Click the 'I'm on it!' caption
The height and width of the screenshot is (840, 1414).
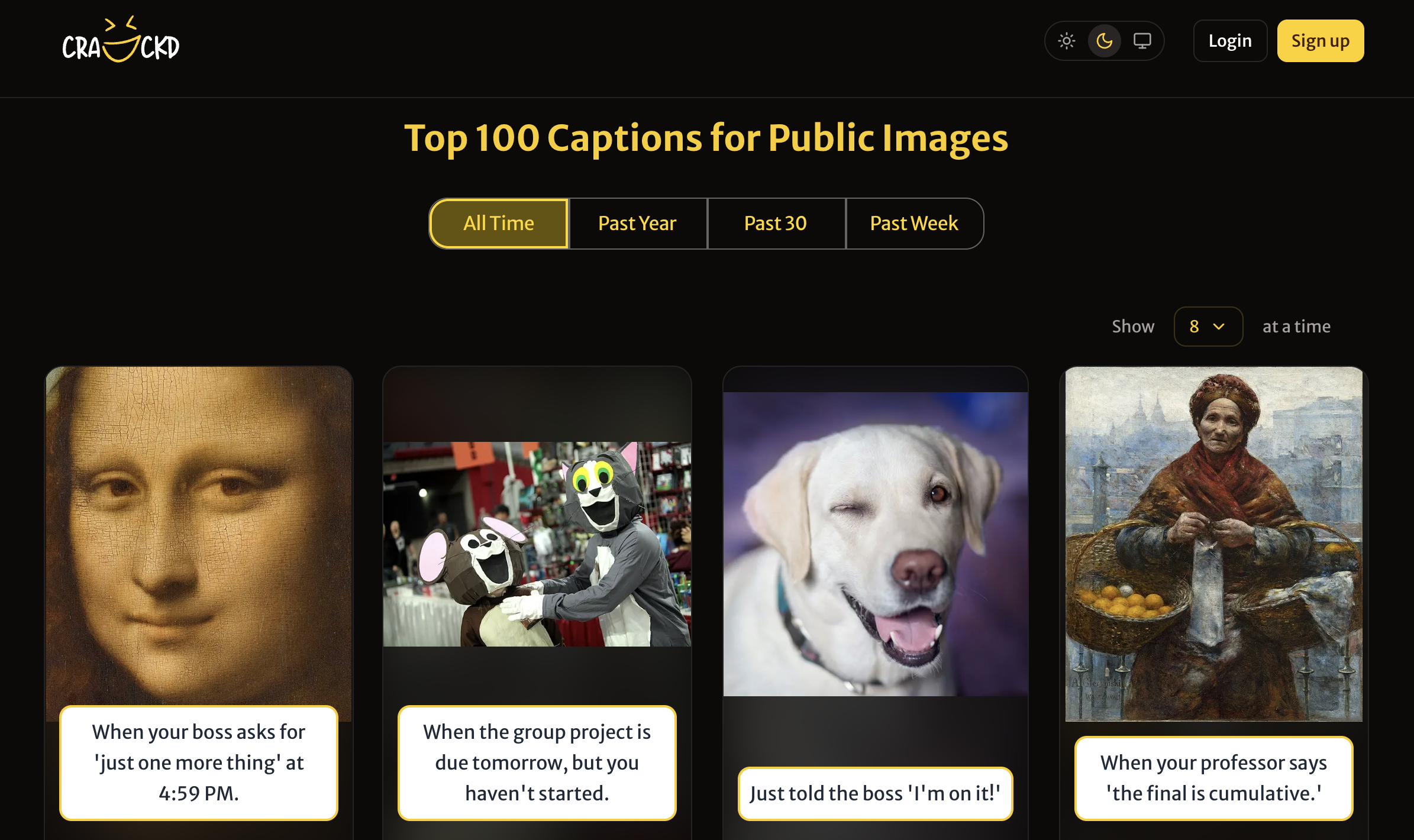(x=875, y=793)
